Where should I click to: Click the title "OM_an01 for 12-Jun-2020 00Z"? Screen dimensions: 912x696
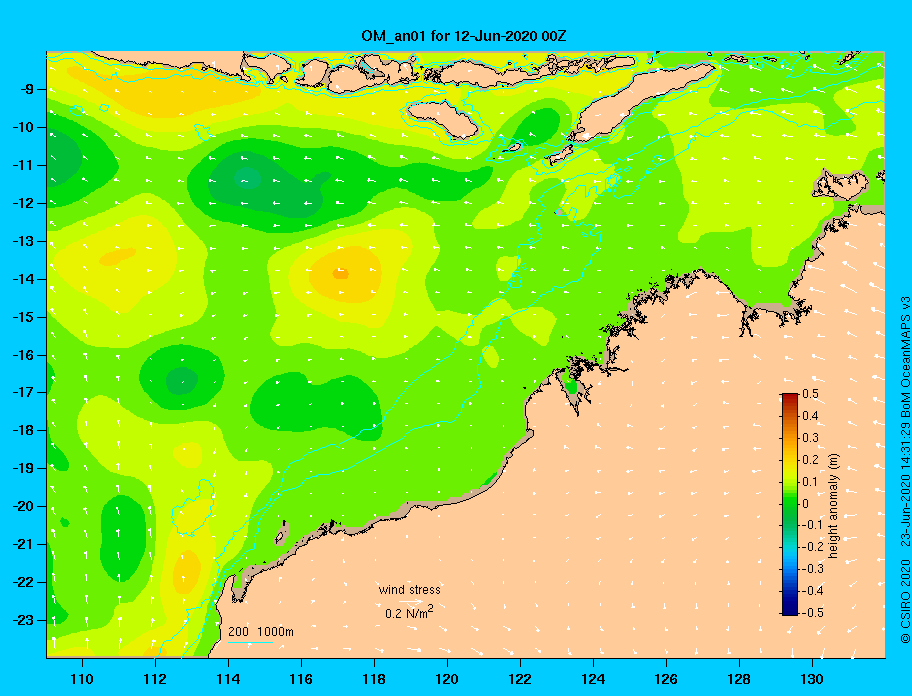[x=464, y=36]
